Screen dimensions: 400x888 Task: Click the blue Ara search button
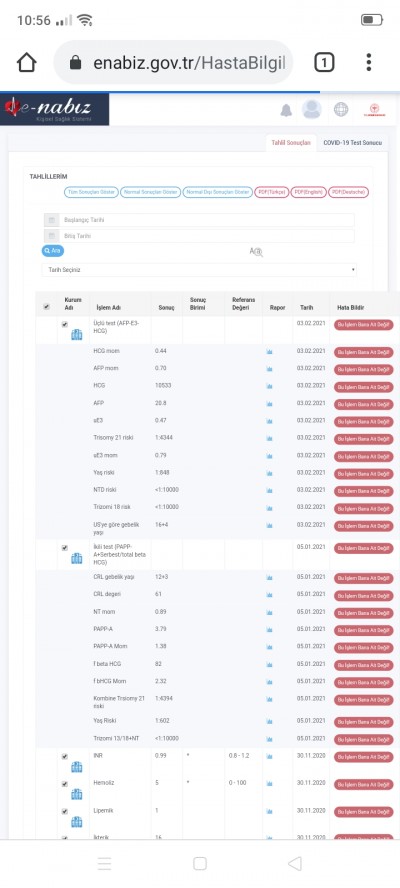(x=53, y=250)
